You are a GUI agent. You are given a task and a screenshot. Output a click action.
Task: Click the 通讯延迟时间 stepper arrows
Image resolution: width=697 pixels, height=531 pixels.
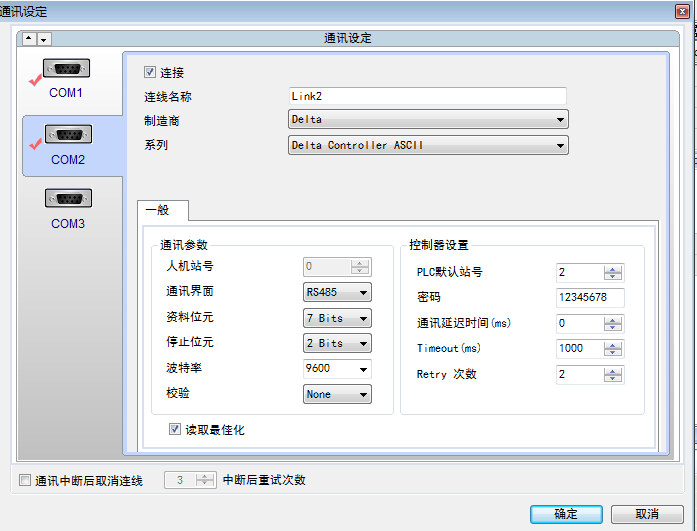tap(613, 324)
